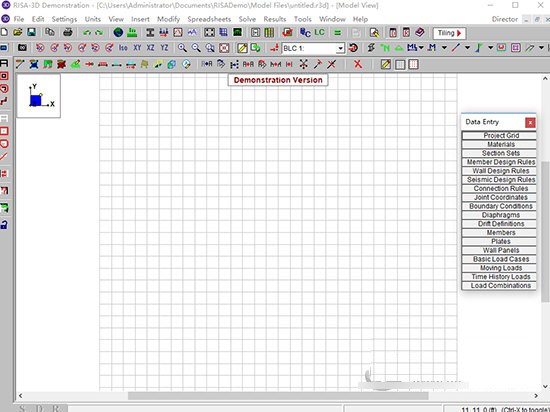This screenshot has width=550, height=412.
Task: Expand the dropdown arrow beside green flag icon
Action: tap(490, 47)
